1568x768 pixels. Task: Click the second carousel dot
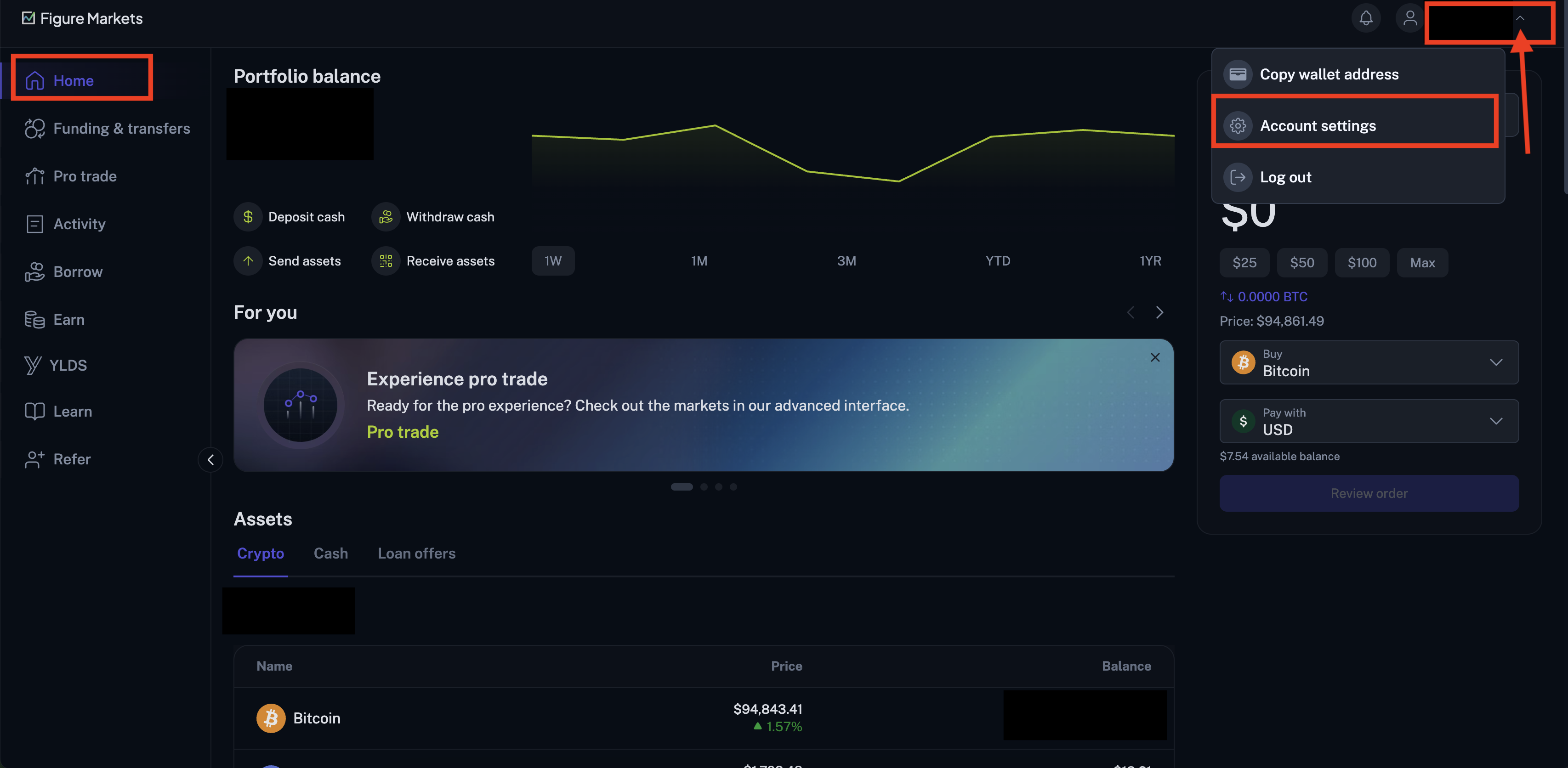pos(704,487)
